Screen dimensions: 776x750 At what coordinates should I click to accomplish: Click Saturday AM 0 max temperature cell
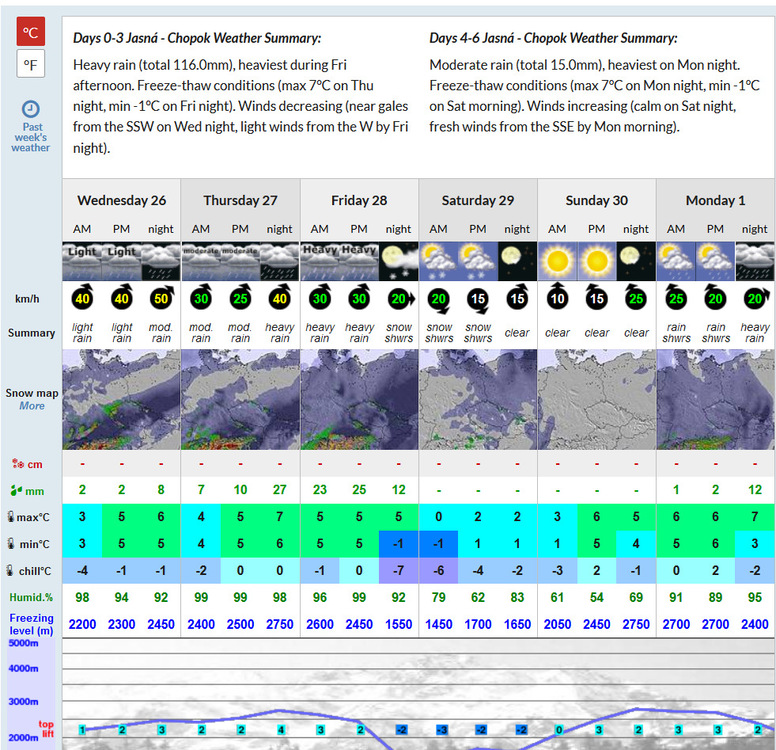pyautogui.click(x=438, y=517)
